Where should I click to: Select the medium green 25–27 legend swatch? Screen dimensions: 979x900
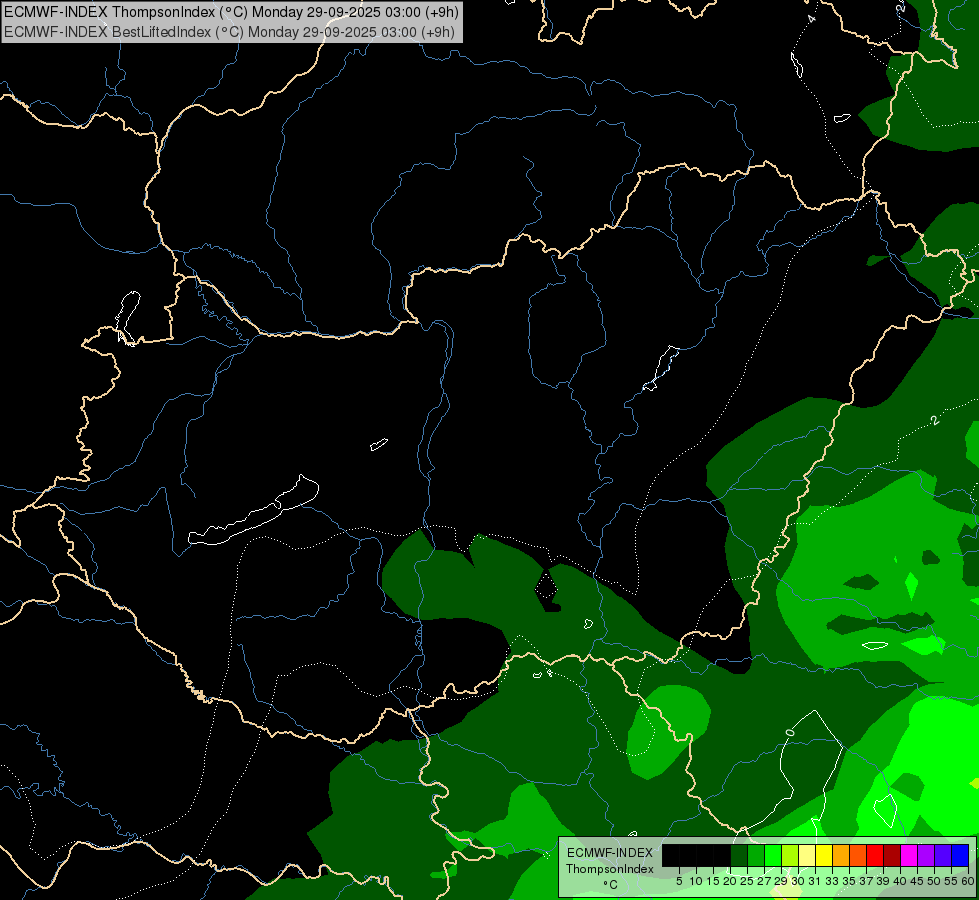click(756, 855)
